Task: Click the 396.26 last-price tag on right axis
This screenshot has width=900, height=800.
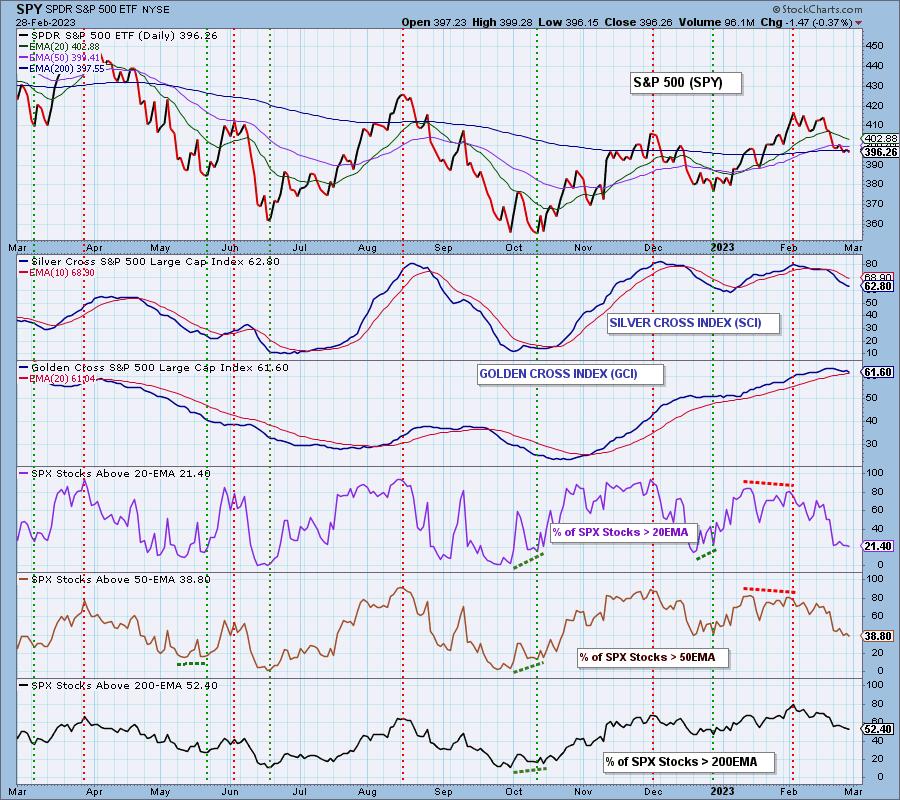Action: tap(881, 152)
